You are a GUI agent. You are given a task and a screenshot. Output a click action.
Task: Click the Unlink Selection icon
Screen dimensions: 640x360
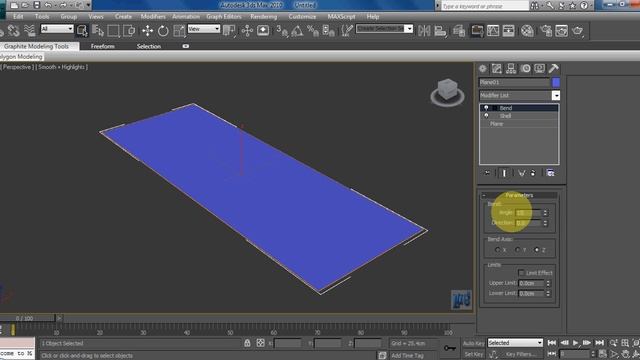(x=13, y=31)
